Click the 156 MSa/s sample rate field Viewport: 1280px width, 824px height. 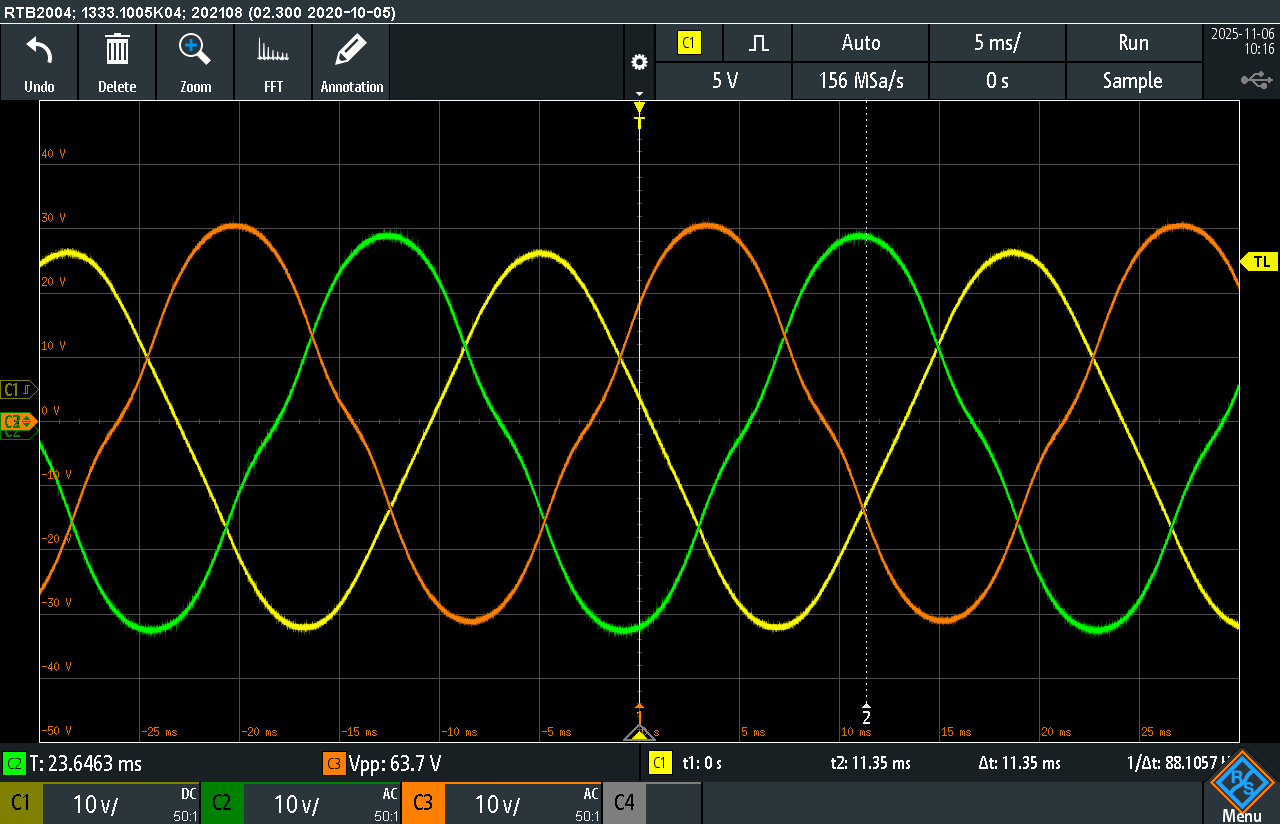[x=861, y=81]
